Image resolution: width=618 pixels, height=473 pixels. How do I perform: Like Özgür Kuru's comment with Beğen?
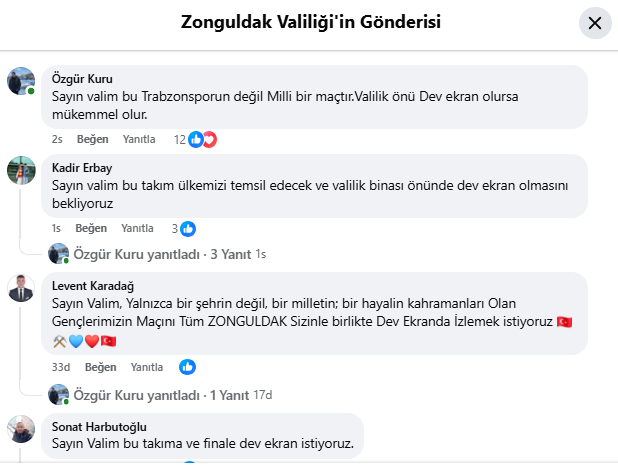pos(92,140)
